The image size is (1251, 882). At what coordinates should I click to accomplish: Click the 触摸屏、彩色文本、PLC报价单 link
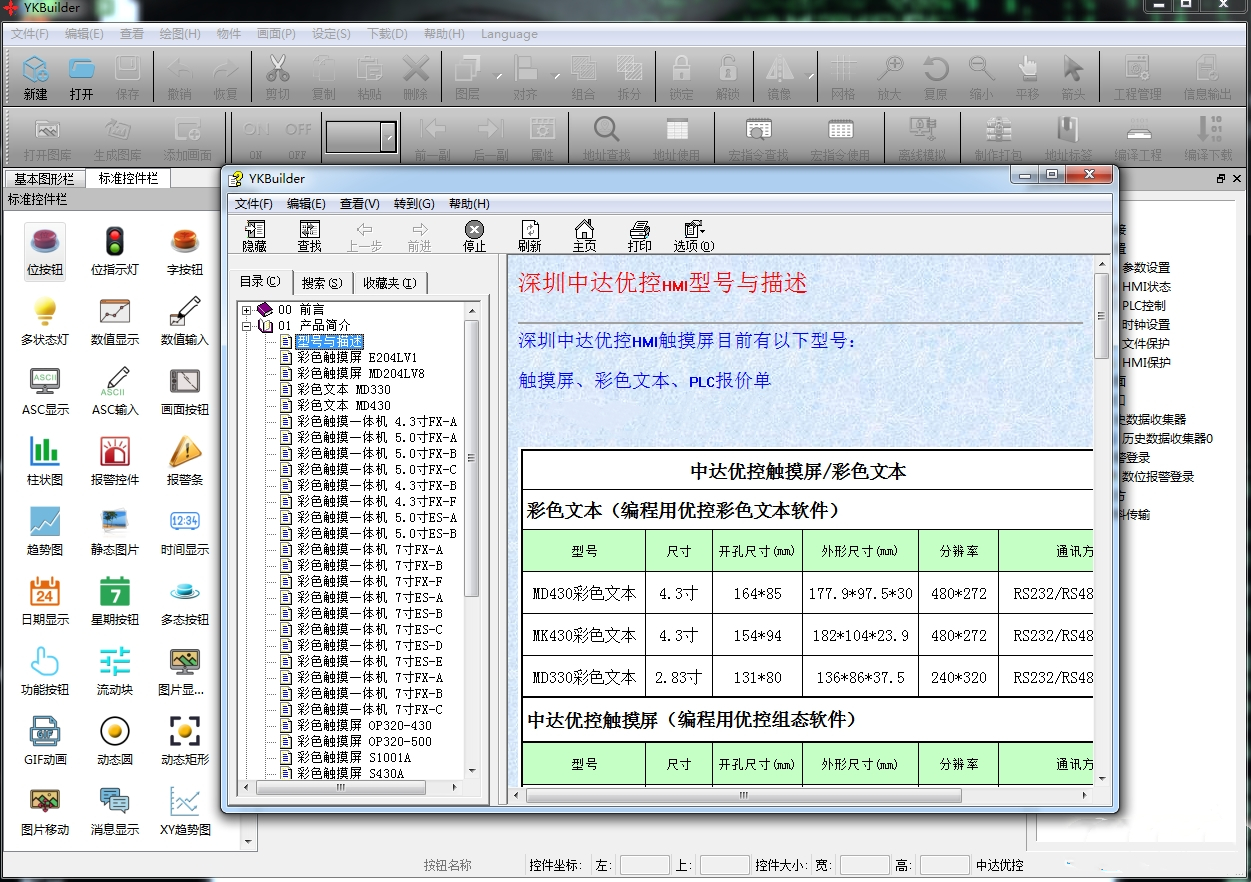pyautogui.click(x=644, y=381)
